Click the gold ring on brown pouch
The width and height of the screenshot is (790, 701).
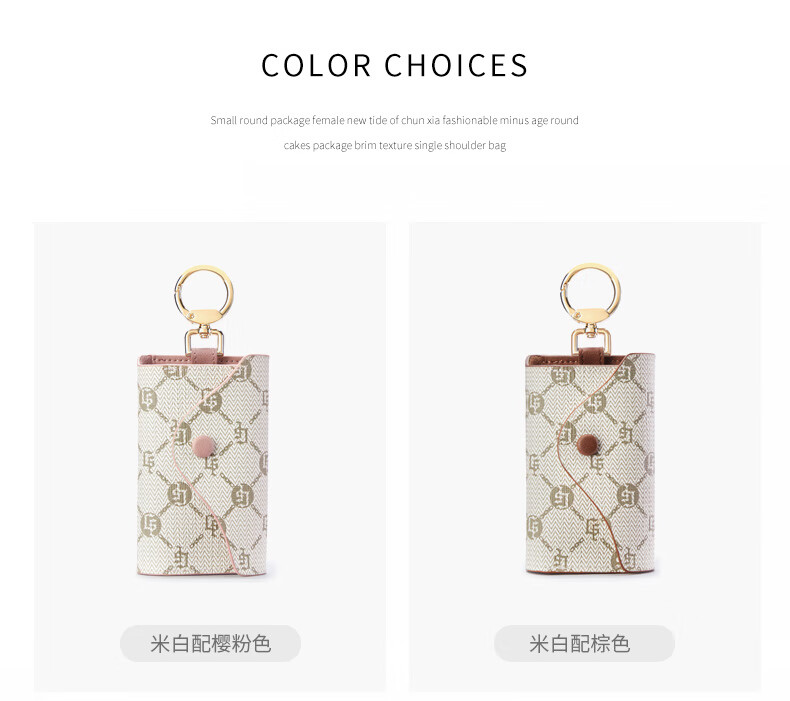click(x=590, y=291)
